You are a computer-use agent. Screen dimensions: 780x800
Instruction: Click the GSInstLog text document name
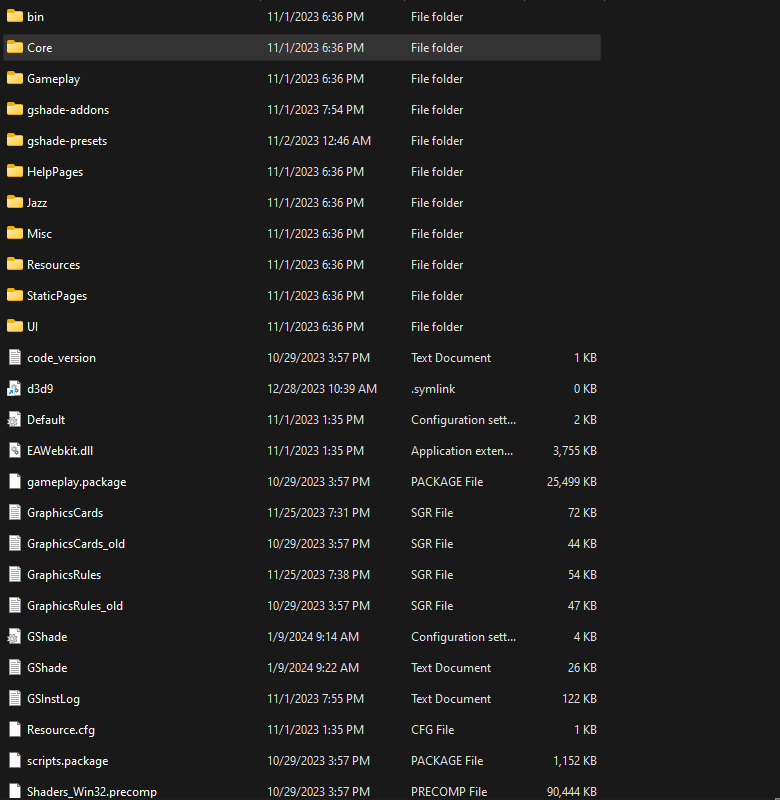53,699
